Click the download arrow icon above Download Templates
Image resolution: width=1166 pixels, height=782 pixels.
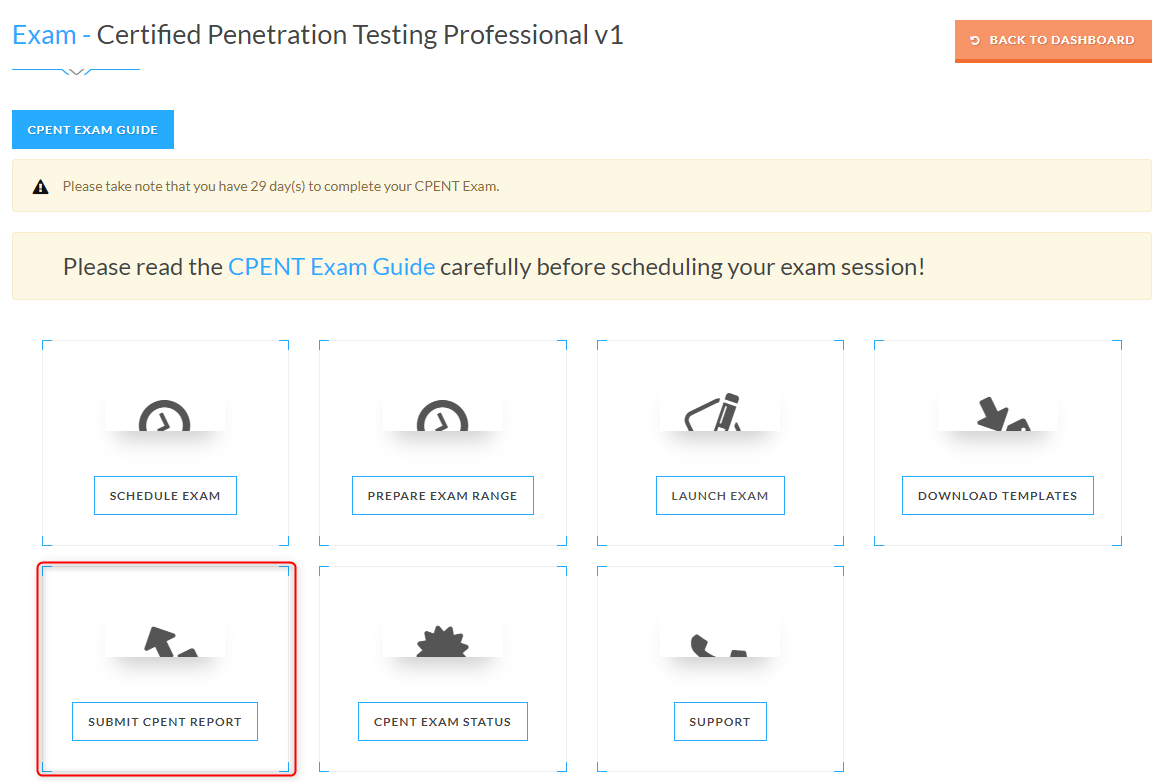tap(997, 415)
